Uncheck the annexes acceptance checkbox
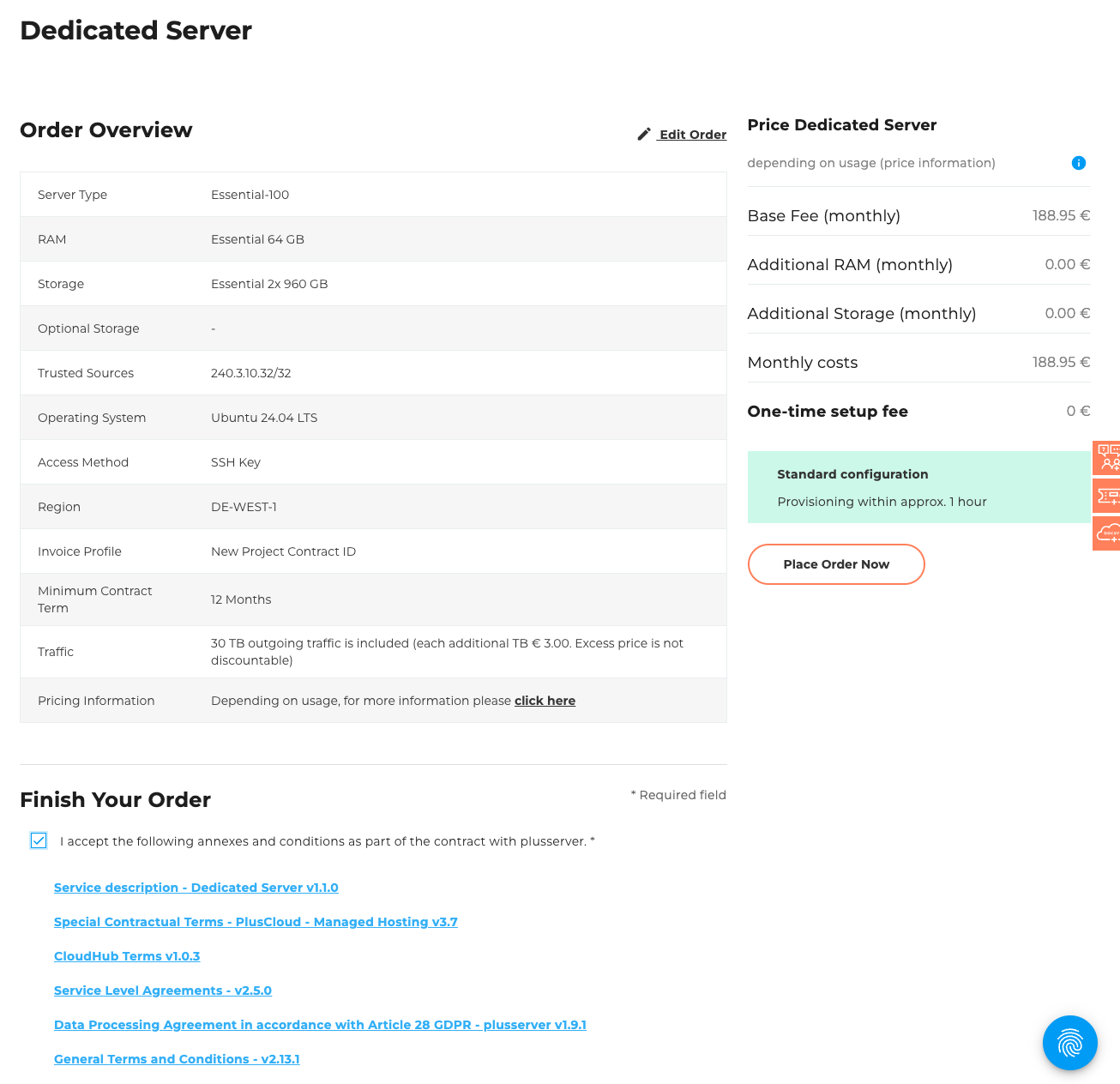 click(38, 841)
